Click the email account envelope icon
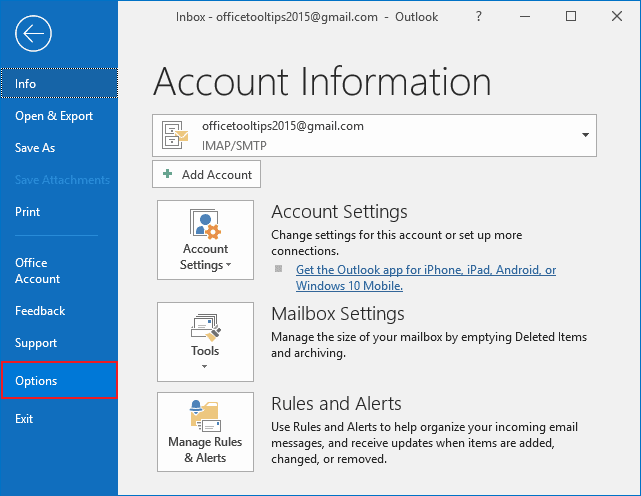The width and height of the screenshot is (641, 496). point(175,135)
